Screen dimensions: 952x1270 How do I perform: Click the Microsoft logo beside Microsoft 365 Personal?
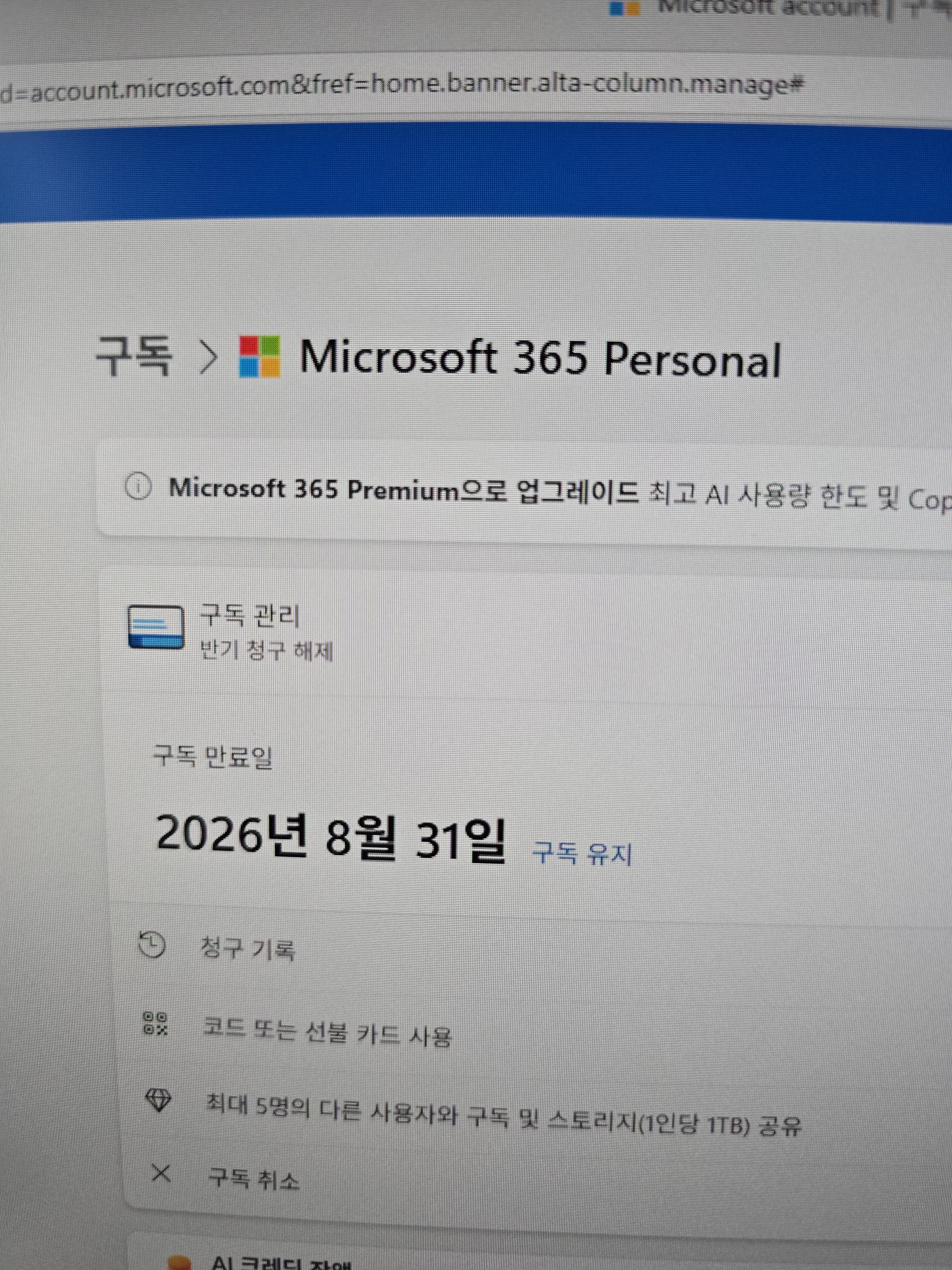coord(260,357)
